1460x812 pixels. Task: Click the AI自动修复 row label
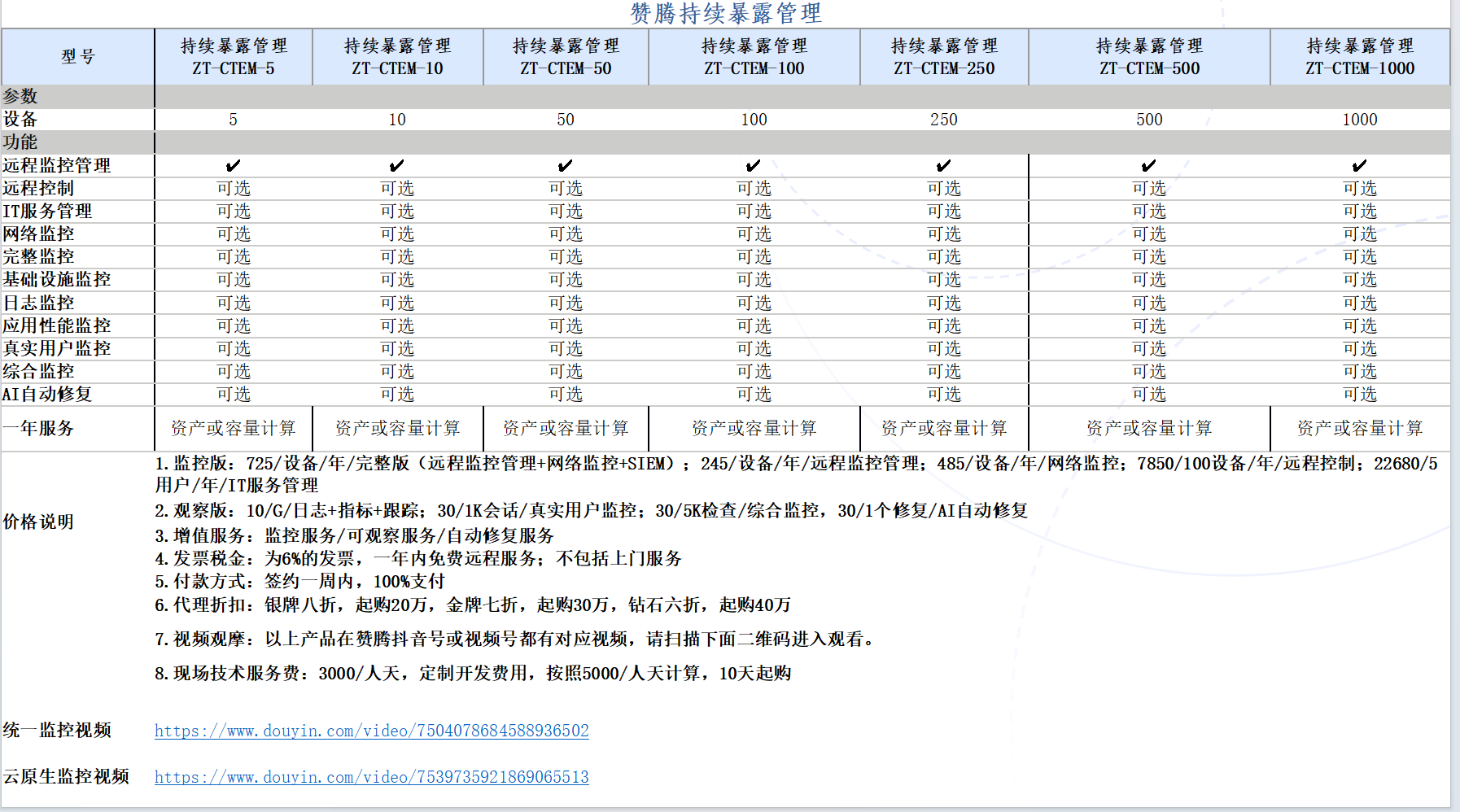(x=47, y=395)
